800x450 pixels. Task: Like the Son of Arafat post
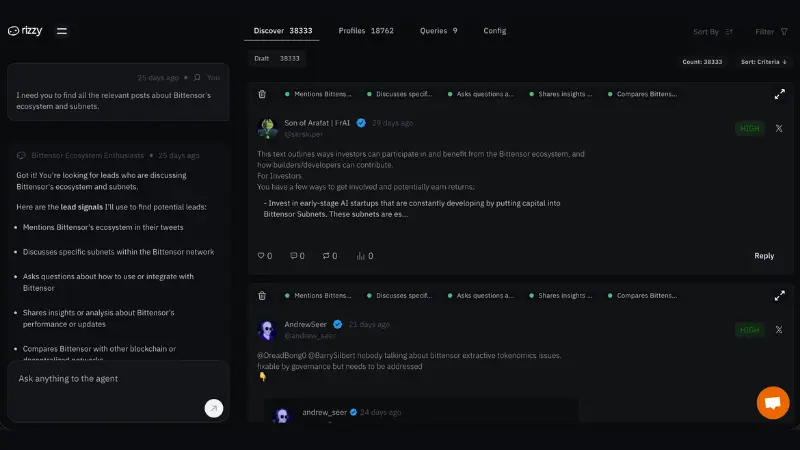click(265, 256)
